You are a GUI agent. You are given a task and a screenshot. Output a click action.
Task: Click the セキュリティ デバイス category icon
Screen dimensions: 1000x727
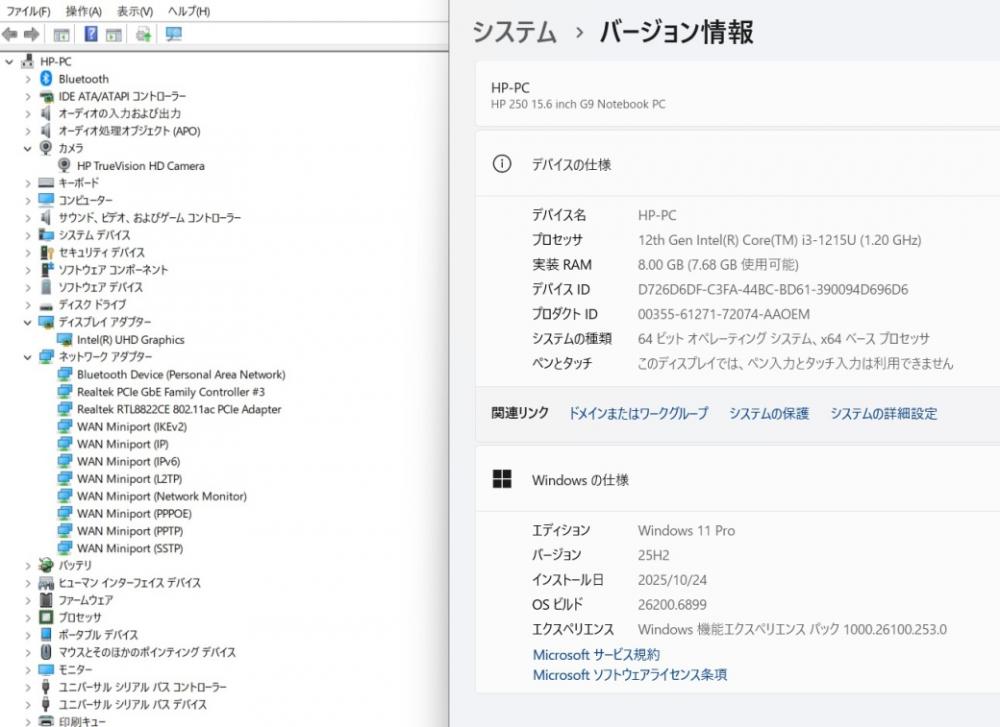[46, 253]
